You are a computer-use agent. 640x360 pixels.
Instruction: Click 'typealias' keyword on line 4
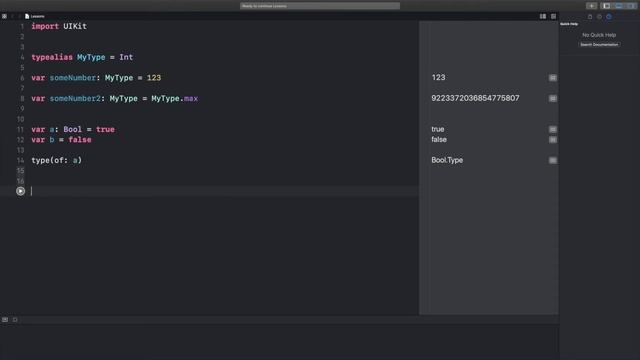pos(52,58)
